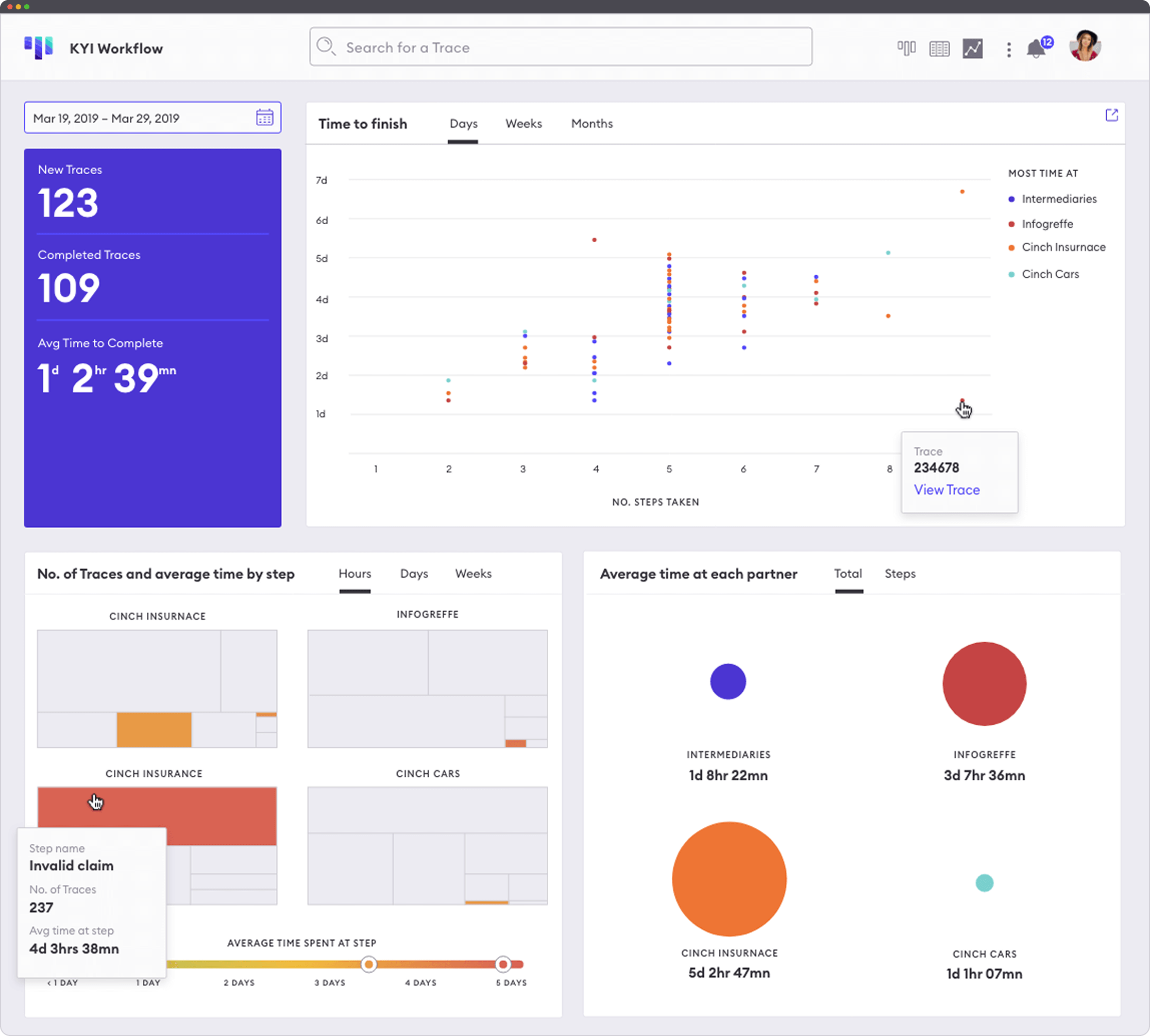Switch Time to finish to Weeks tab
Viewport: 1150px width, 1036px height.
(523, 124)
